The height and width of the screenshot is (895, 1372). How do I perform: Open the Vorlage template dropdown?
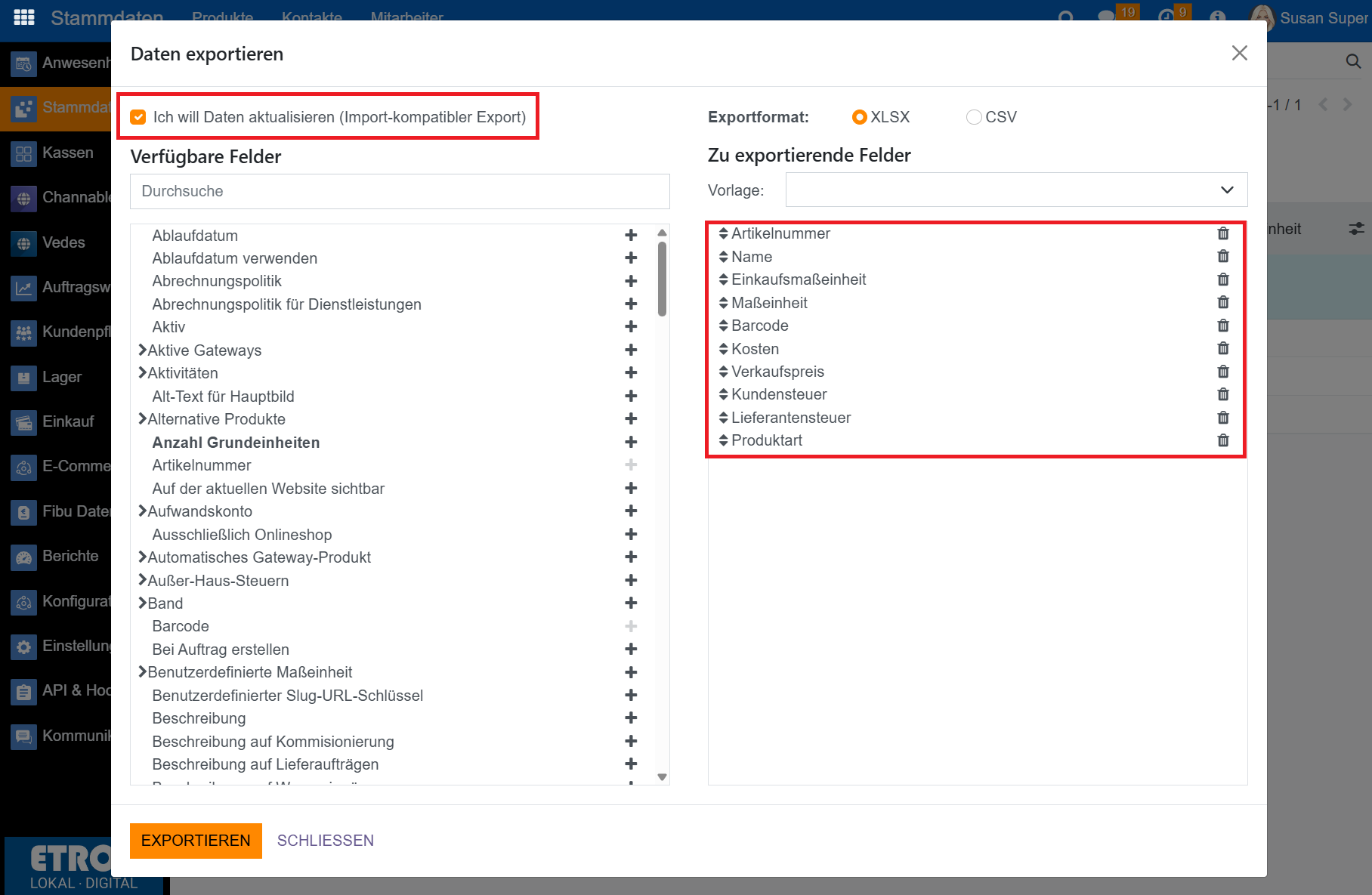pyautogui.click(x=1016, y=190)
